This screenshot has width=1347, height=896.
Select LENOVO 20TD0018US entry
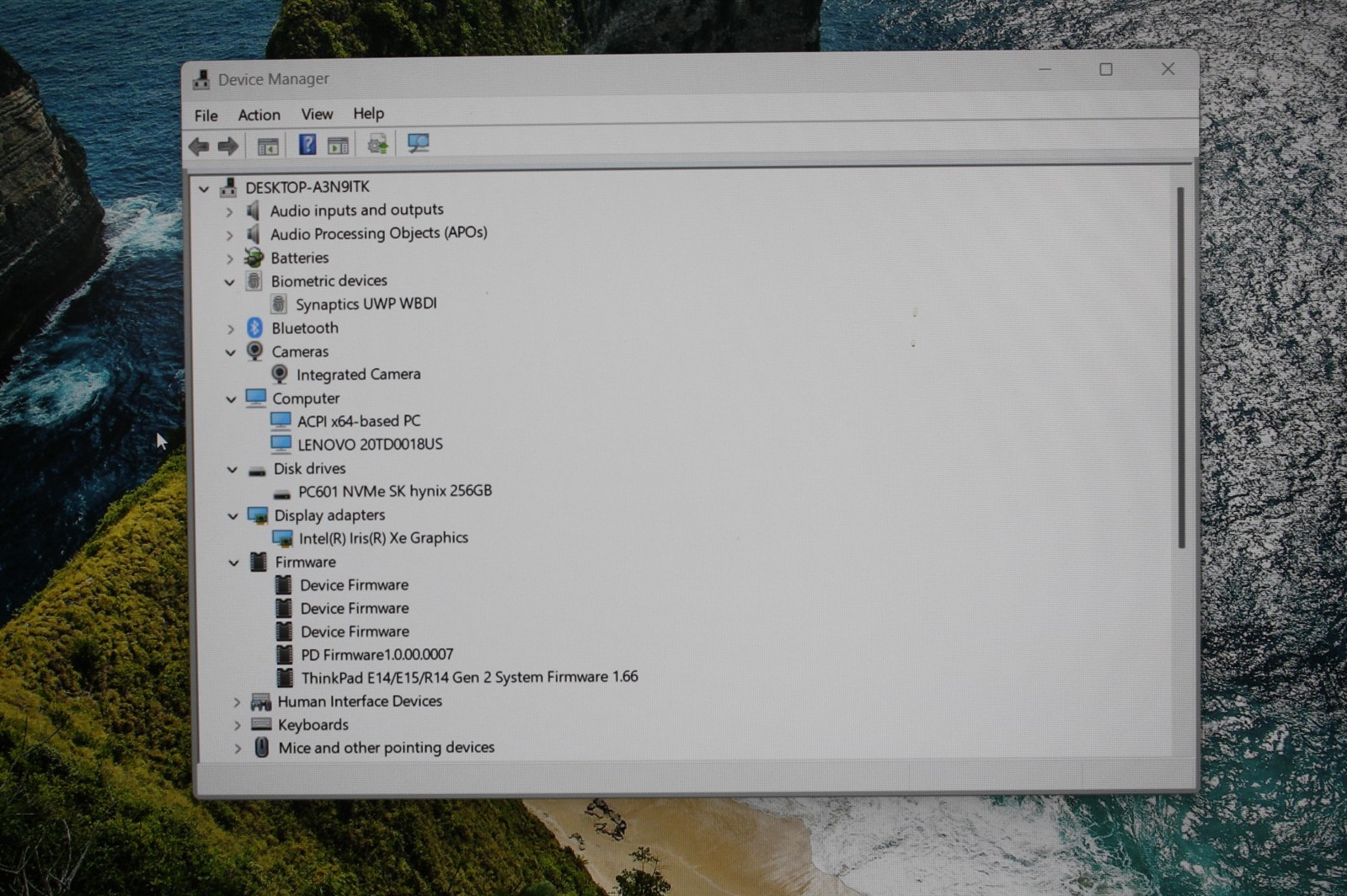point(370,444)
